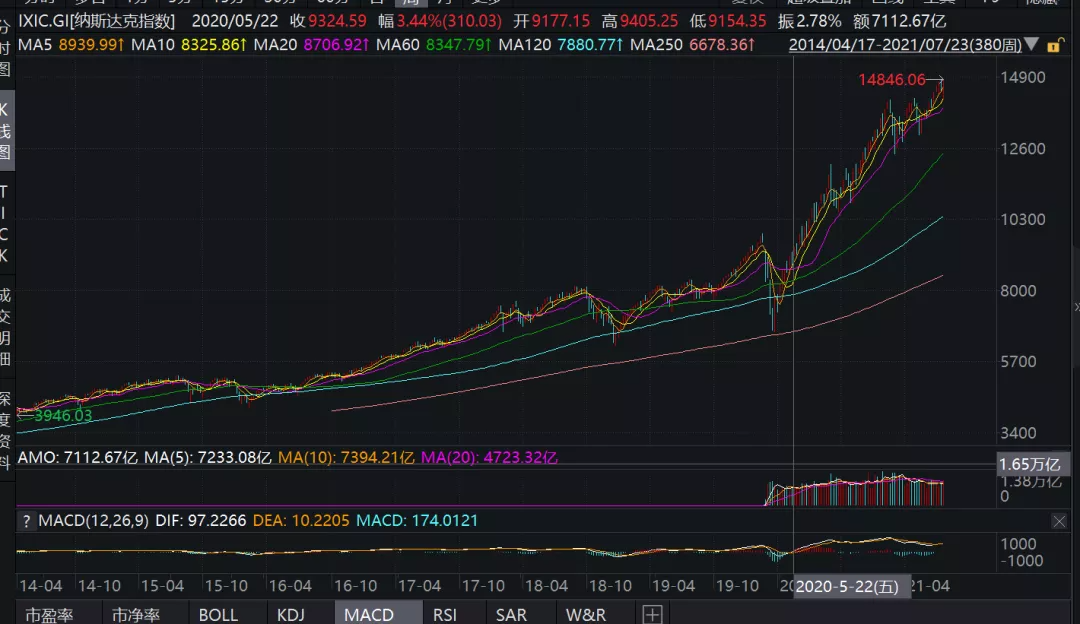The image size is (1080, 624).
Task: Click the MA10 8325.86 label
Action: point(189,45)
